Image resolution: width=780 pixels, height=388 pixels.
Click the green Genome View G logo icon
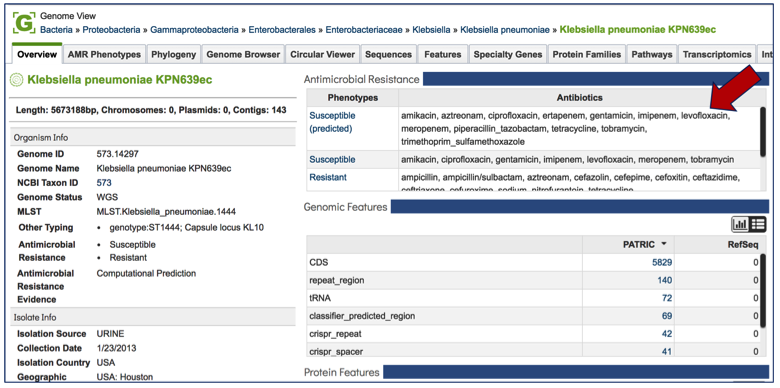click(24, 23)
